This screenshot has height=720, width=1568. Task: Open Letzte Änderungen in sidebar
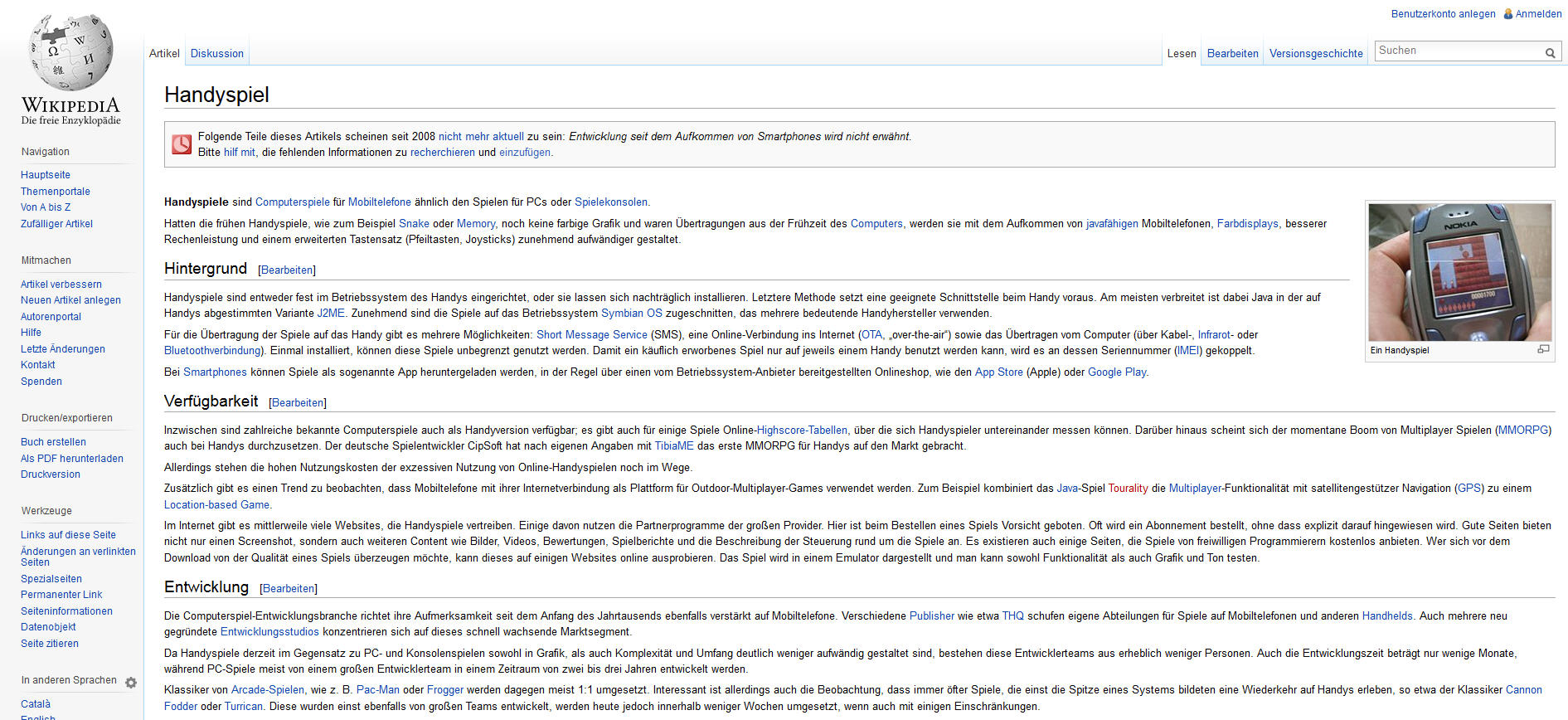pos(63,349)
